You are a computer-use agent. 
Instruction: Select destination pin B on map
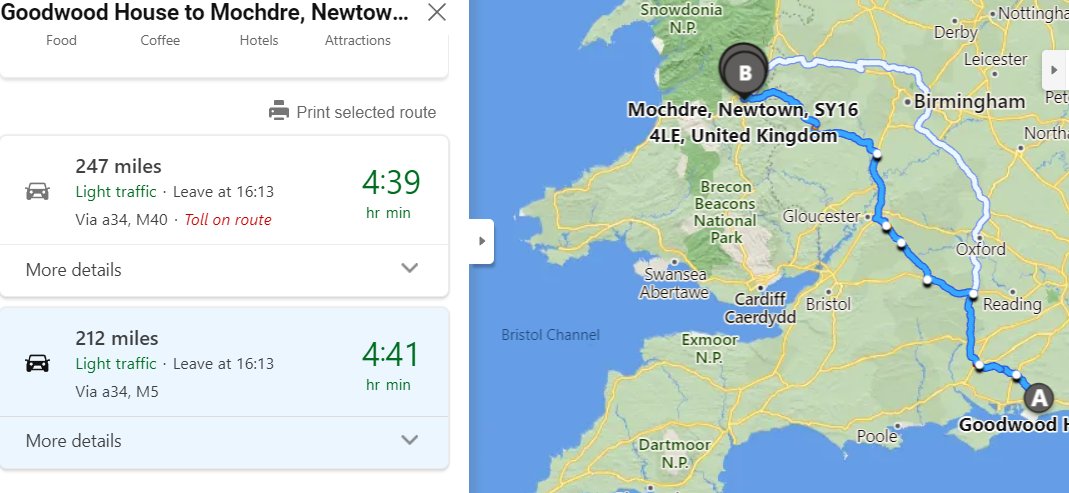point(744,71)
